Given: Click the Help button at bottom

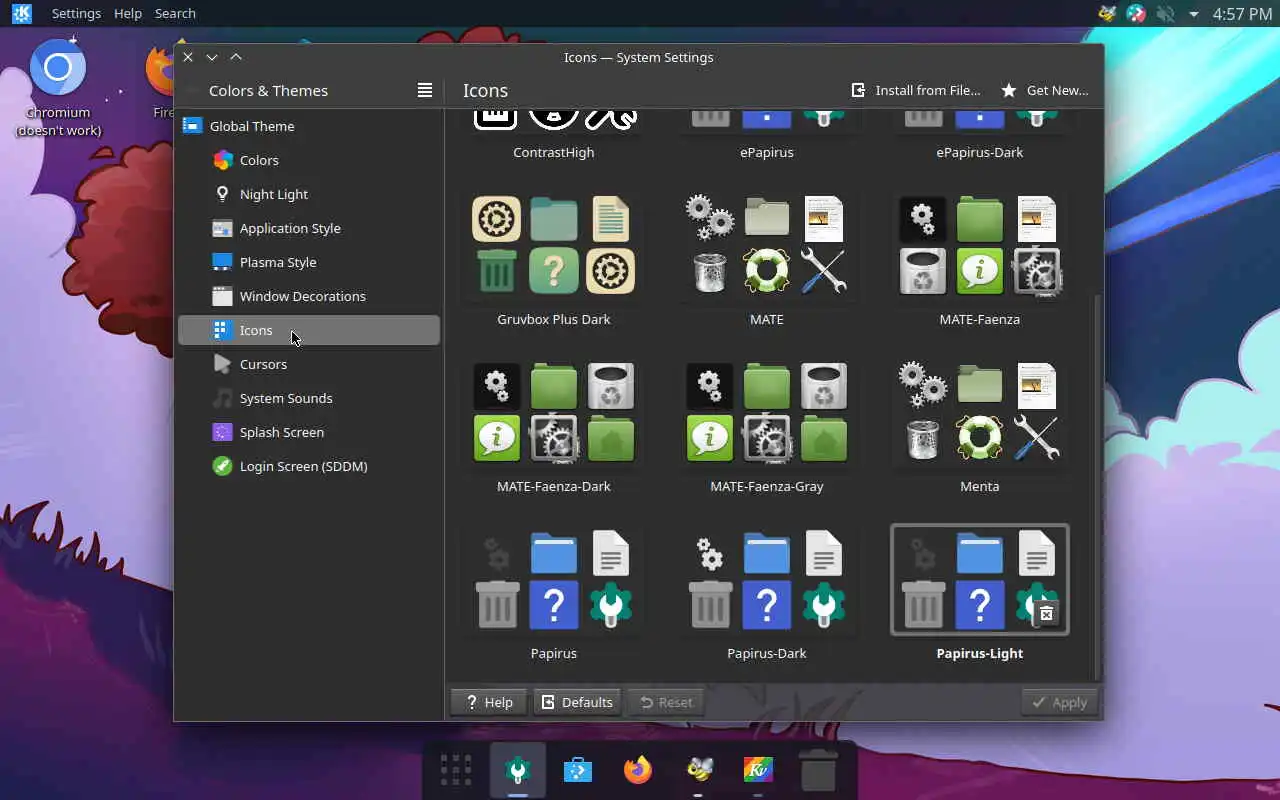Looking at the screenshot, I should point(488,702).
